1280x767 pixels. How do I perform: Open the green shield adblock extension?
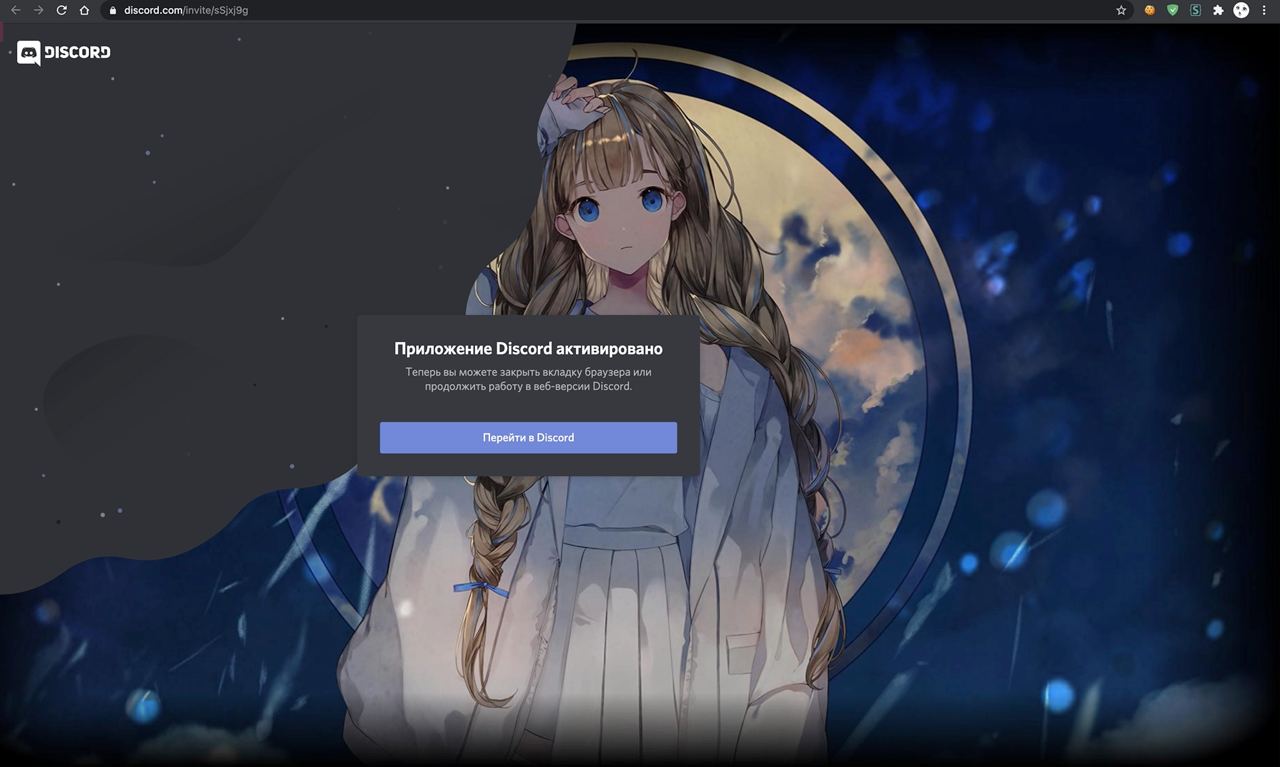click(x=1172, y=10)
